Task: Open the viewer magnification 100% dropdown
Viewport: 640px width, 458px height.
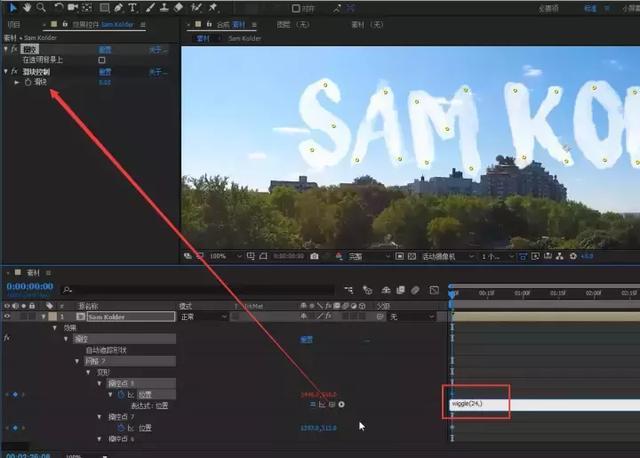Action: [217, 256]
